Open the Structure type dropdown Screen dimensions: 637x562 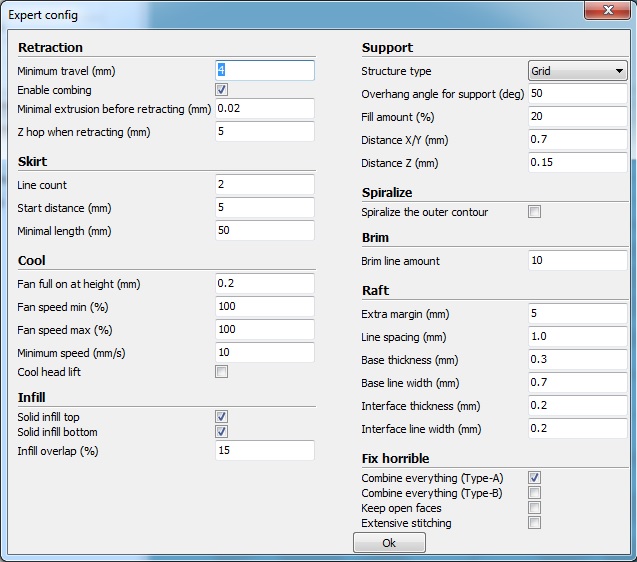577,71
